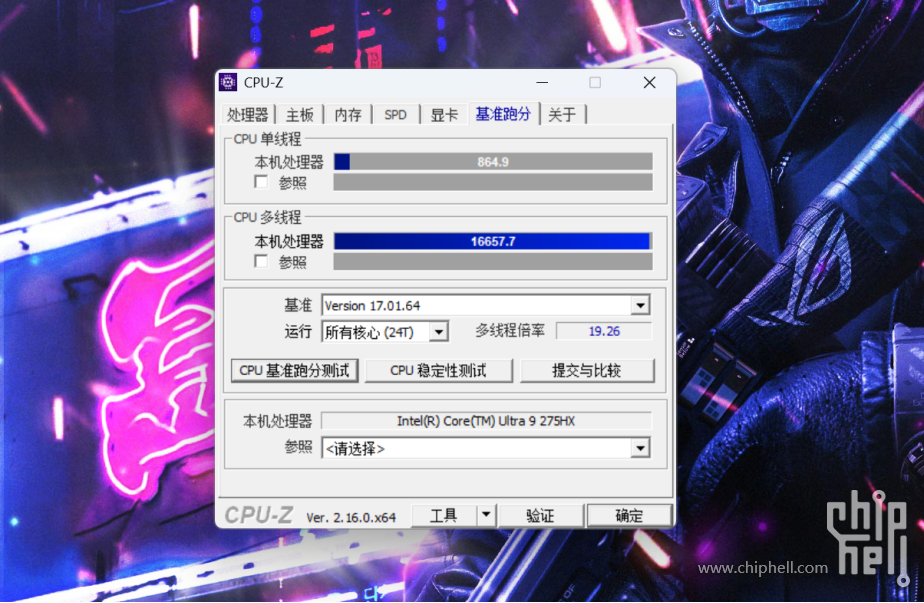The width and height of the screenshot is (924, 603).
Task: Confirm with the 确定 button
Action: [x=629, y=515]
